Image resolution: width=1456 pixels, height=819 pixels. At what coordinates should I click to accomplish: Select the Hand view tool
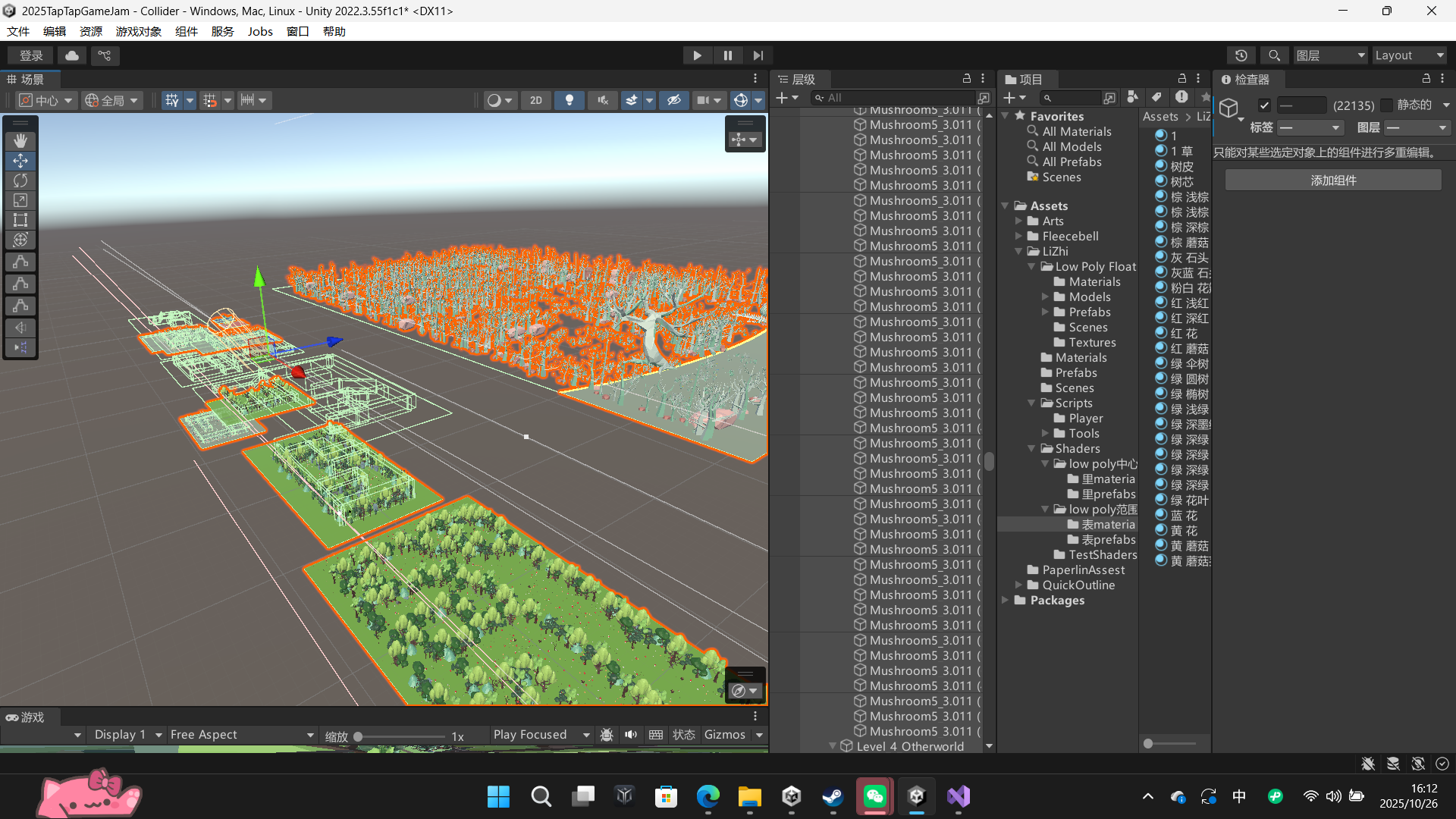pyautogui.click(x=20, y=140)
